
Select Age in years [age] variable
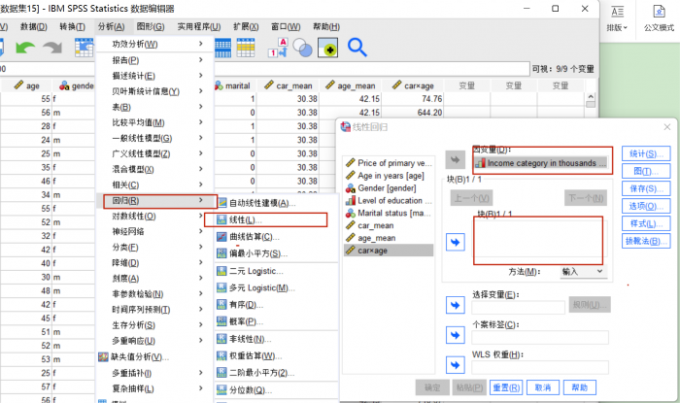click(x=388, y=176)
